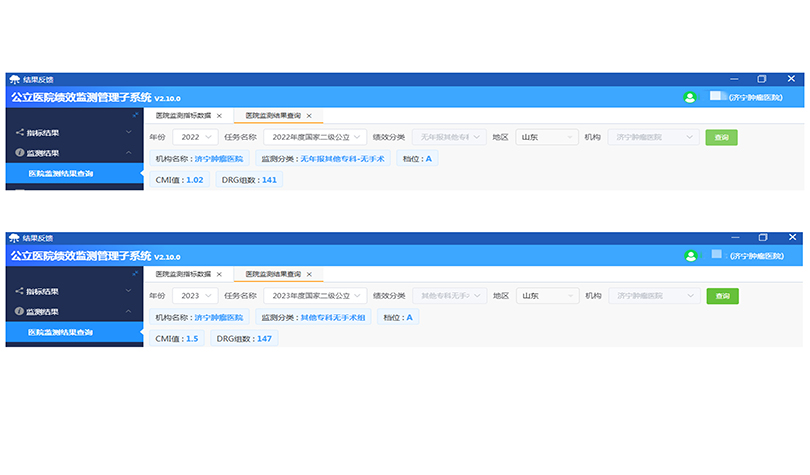Screen dimensions: 810x475
Task: Select 医院监测结果查询 in upper window sidebar
Action: click(x=74, y=173)
